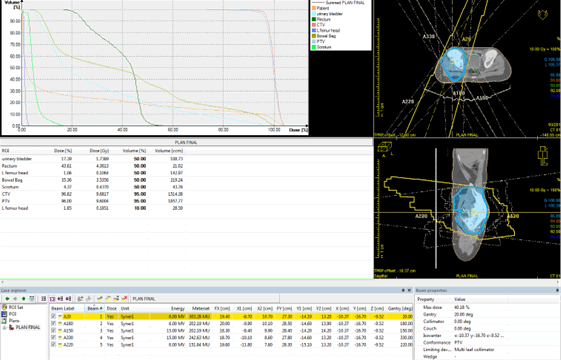The height and width of the screenshot is (360, 561).
Task: Click the Gantry property value 20.00 deg
Action: point(463,314)
